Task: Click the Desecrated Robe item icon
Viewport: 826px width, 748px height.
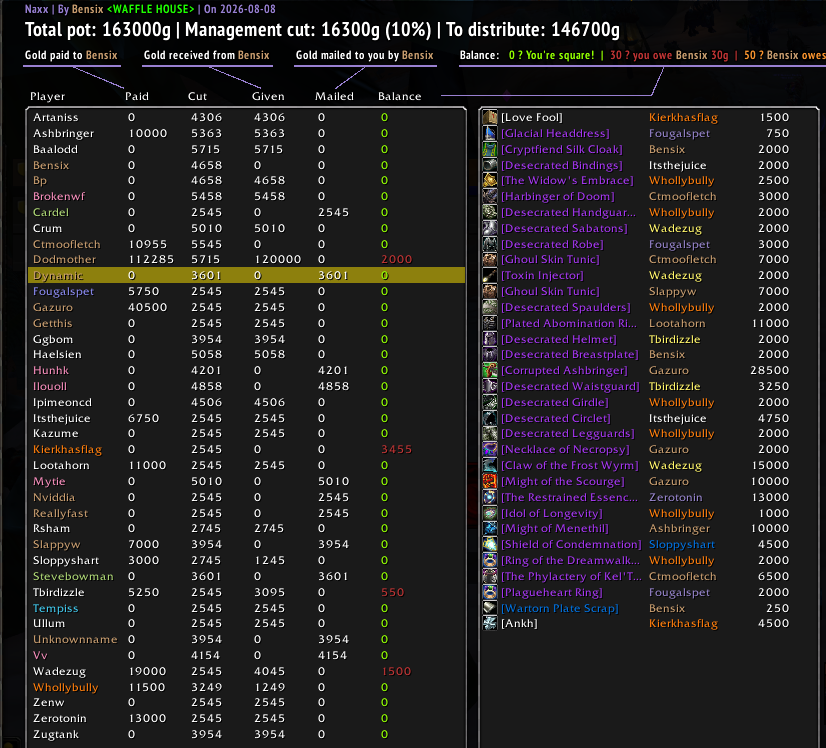Action: (x=490, y=244)
